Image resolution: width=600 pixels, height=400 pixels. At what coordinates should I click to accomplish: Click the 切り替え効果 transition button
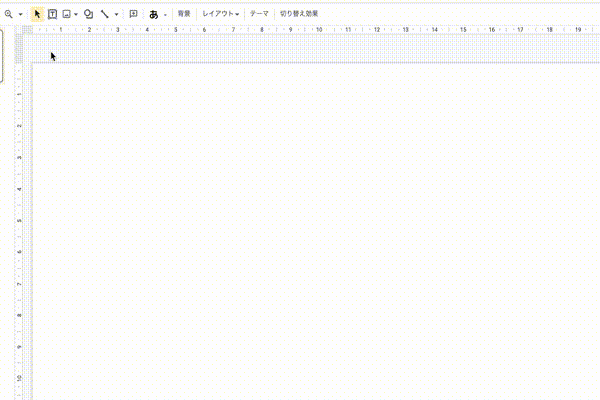point(299,14)
